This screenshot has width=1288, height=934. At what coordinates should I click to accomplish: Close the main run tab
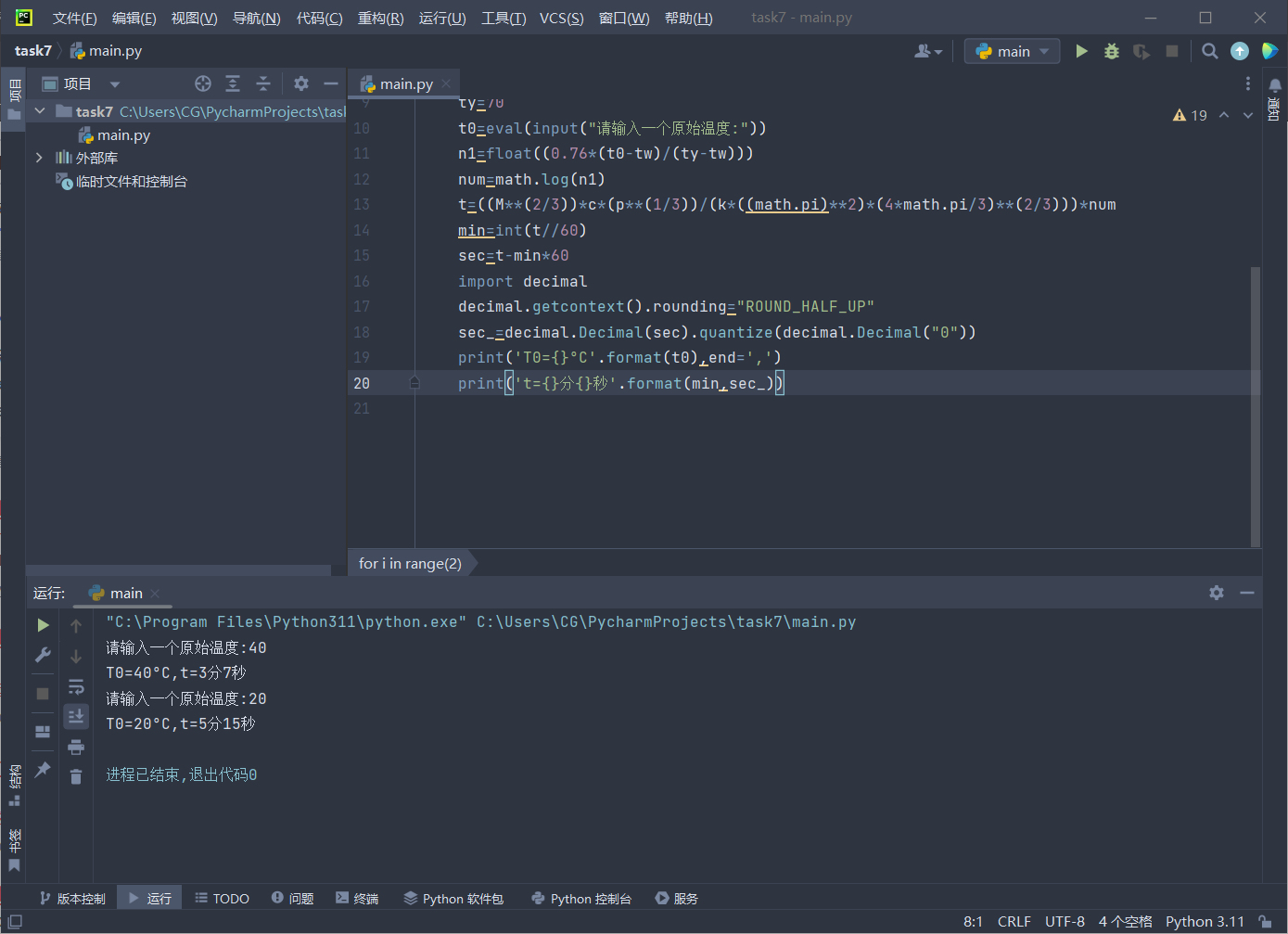(155, 594)
